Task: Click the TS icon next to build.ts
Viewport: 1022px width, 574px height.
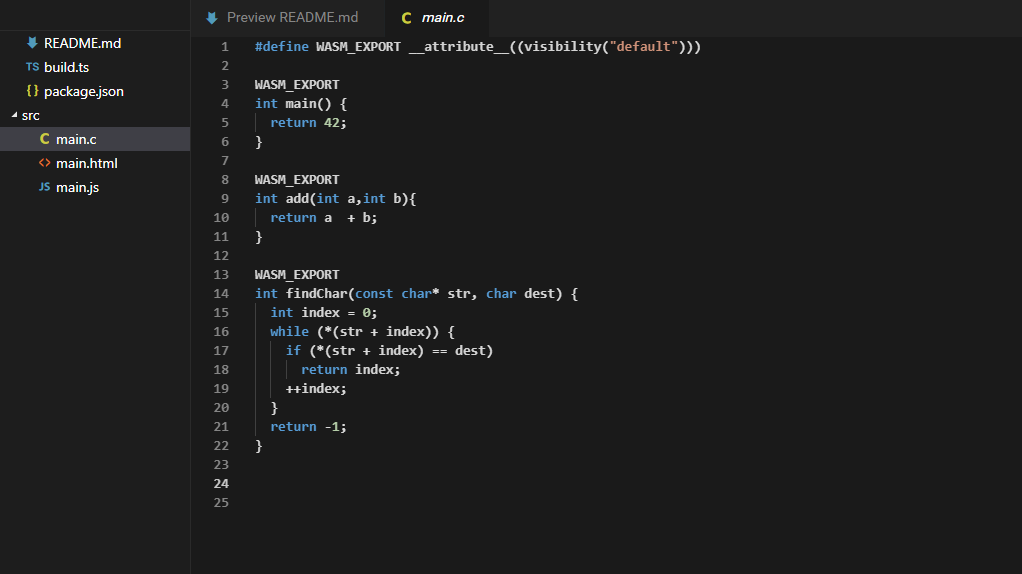Action: pos(32,67)
